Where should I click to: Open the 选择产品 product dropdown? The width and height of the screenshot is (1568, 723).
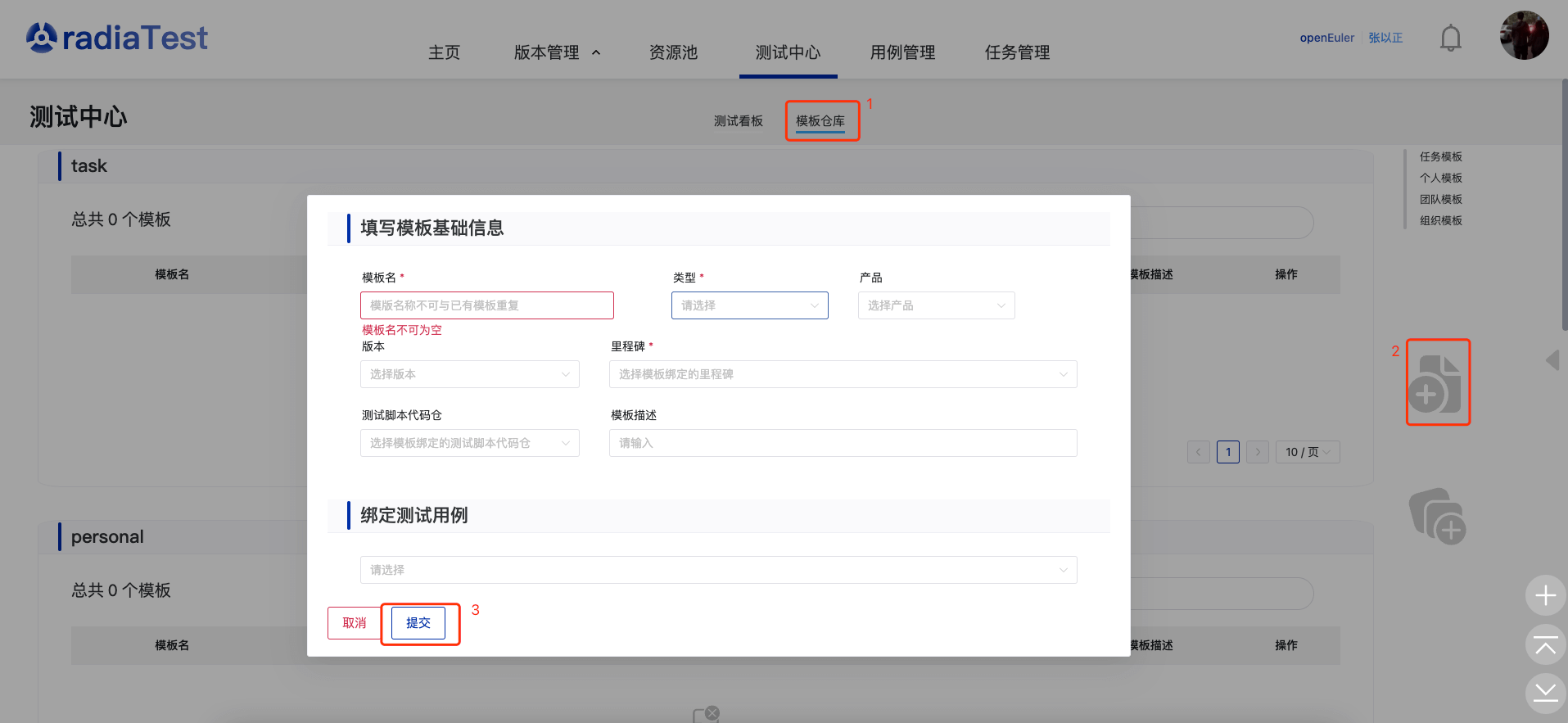(x=936, y=305)
